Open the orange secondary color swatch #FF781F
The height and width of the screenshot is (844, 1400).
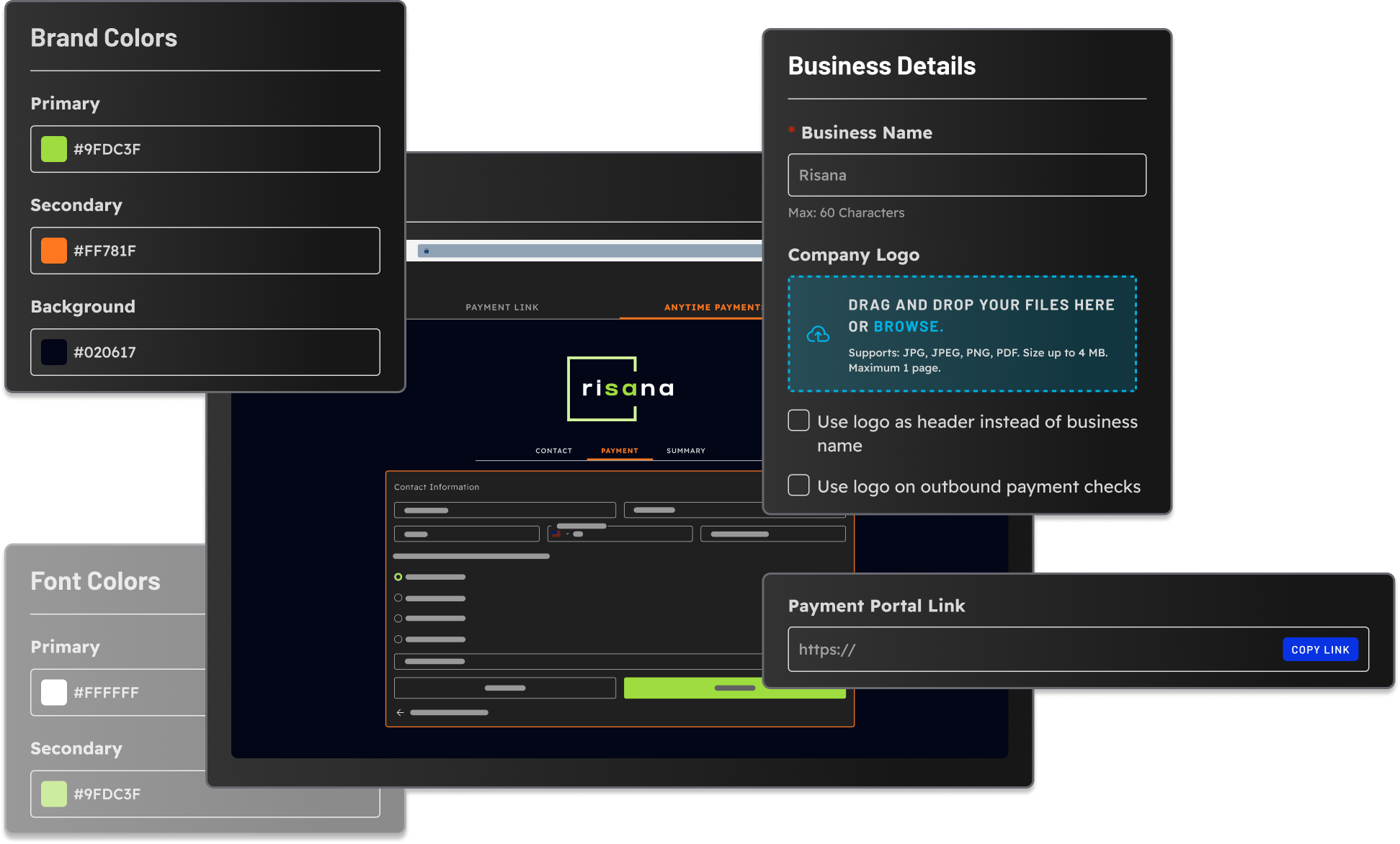pyautogui.click(x=54, y=251)
